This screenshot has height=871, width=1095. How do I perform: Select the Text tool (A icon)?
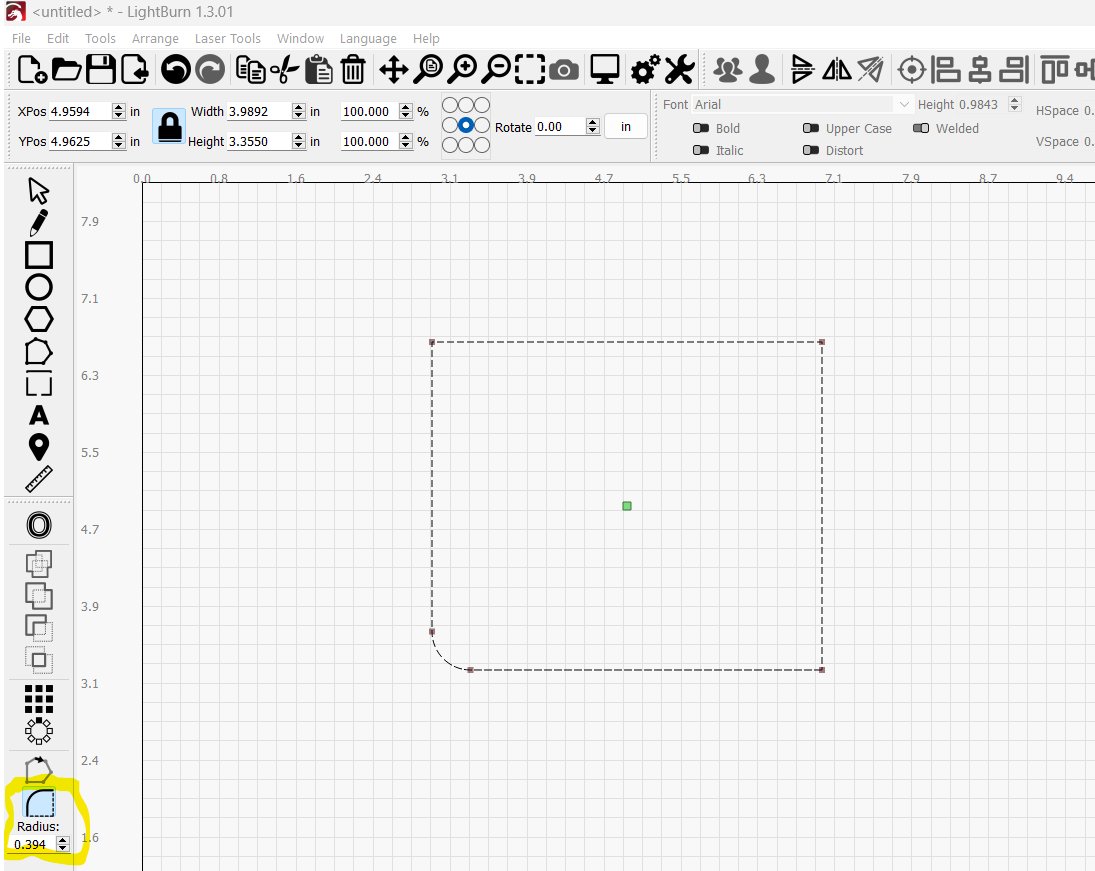[x=39, y=416]
